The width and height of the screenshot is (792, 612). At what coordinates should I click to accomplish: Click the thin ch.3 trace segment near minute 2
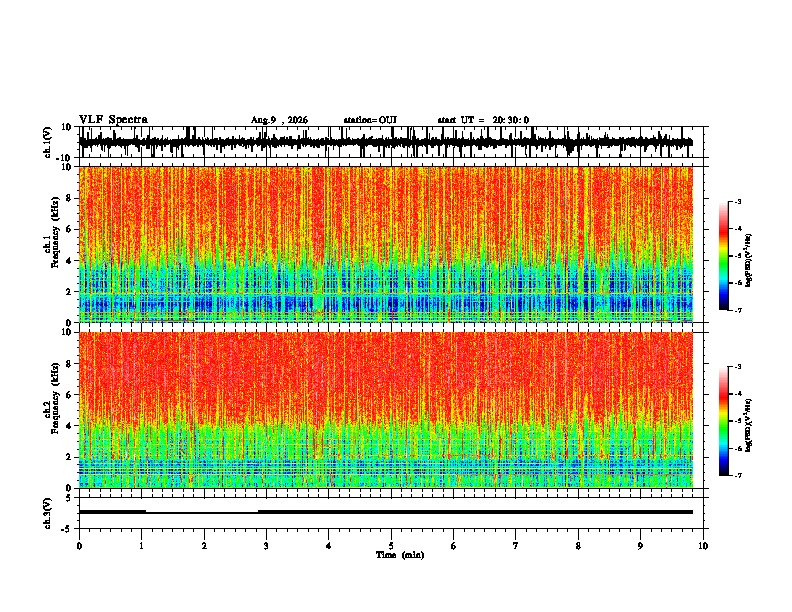202,513
